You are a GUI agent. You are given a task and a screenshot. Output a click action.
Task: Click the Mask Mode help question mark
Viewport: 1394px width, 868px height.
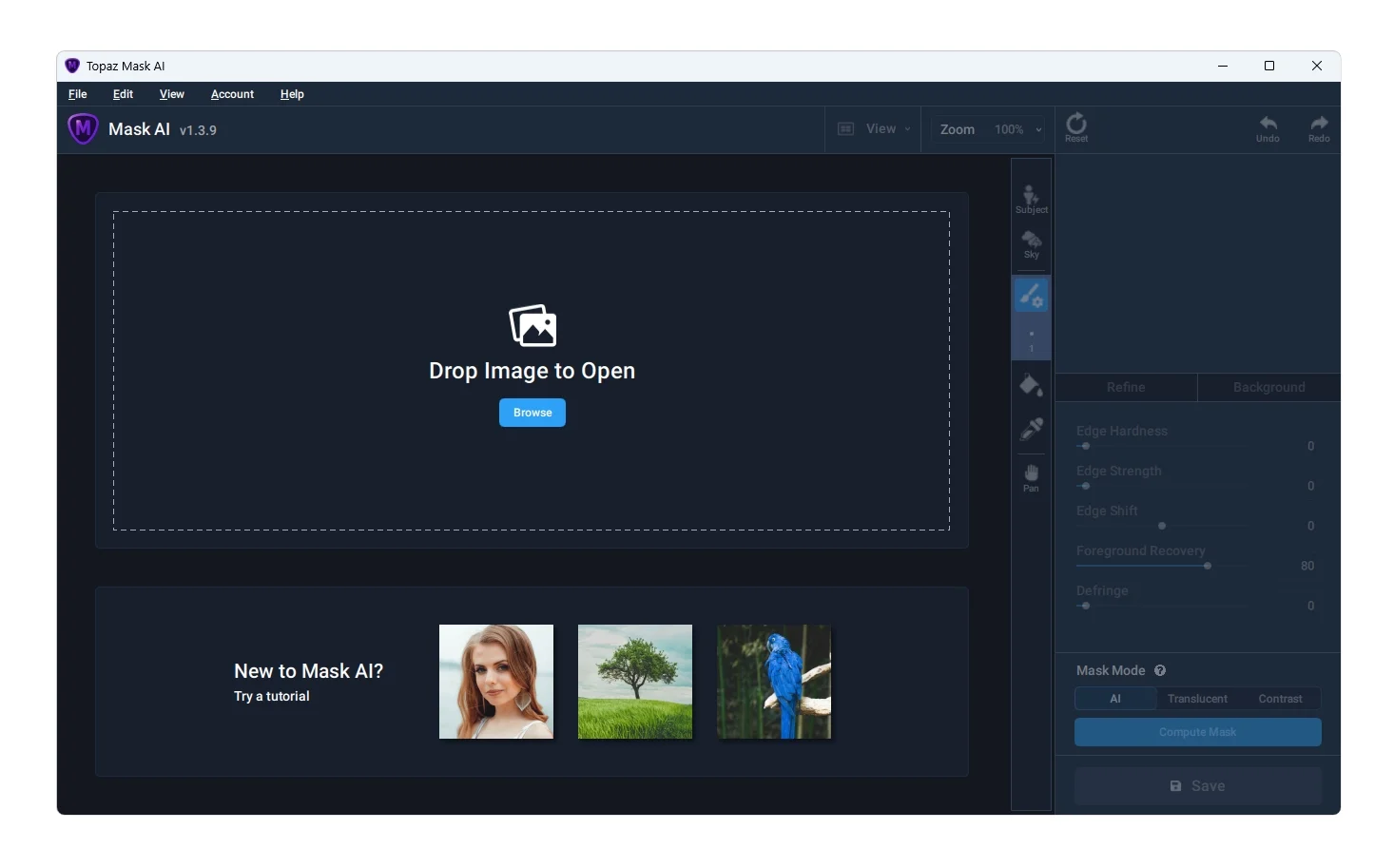click(1160, 670)
